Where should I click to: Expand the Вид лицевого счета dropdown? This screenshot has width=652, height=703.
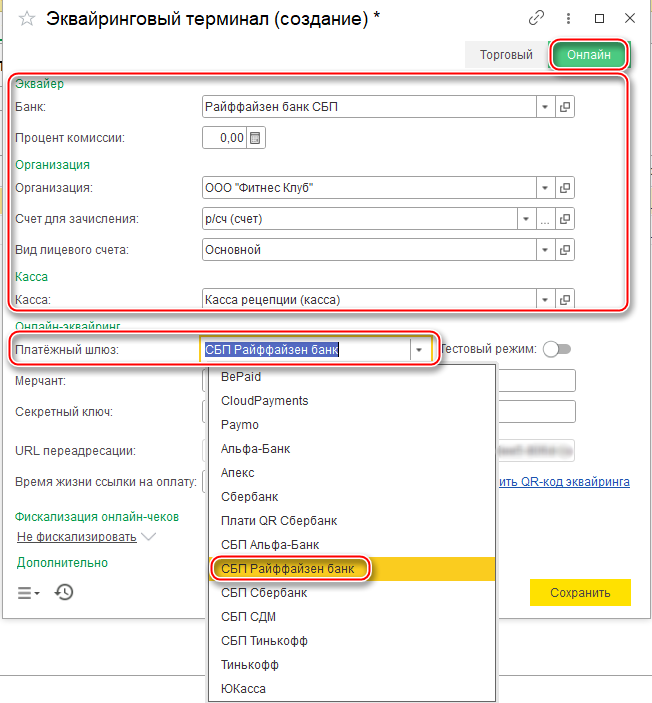click(545, 250)
